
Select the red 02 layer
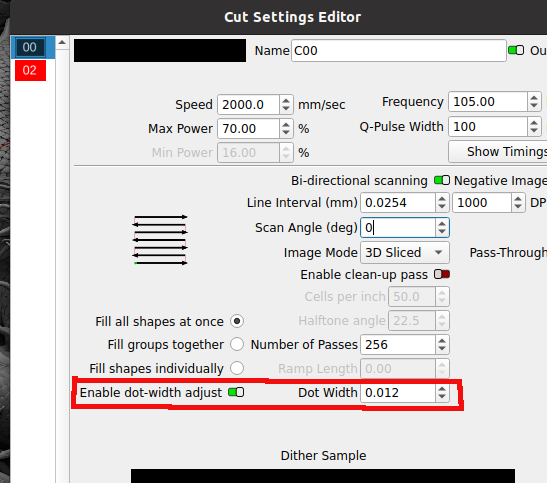point(30,70)
